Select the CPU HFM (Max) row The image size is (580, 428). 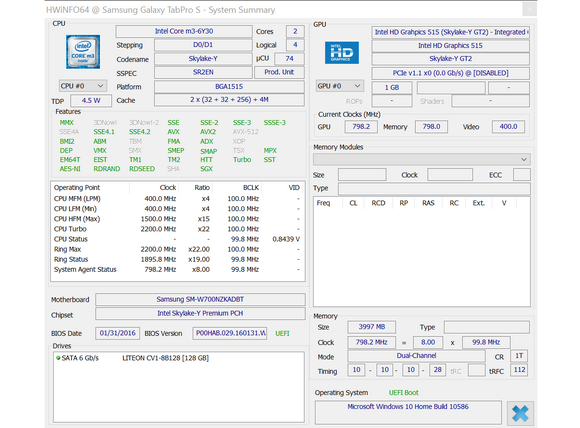pos(177,219)
